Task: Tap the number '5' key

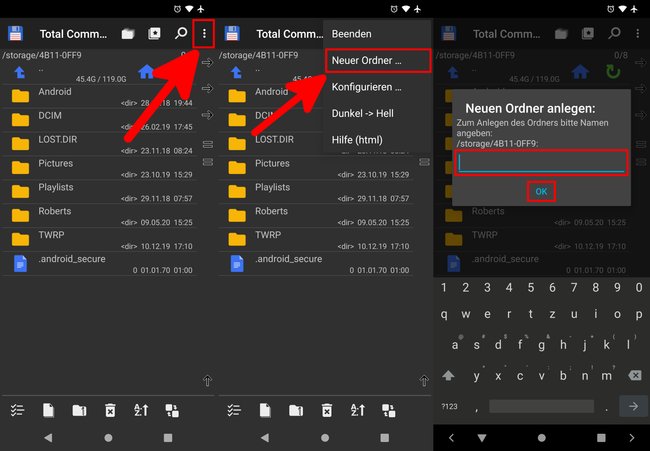Action: [x=531, y=287]
